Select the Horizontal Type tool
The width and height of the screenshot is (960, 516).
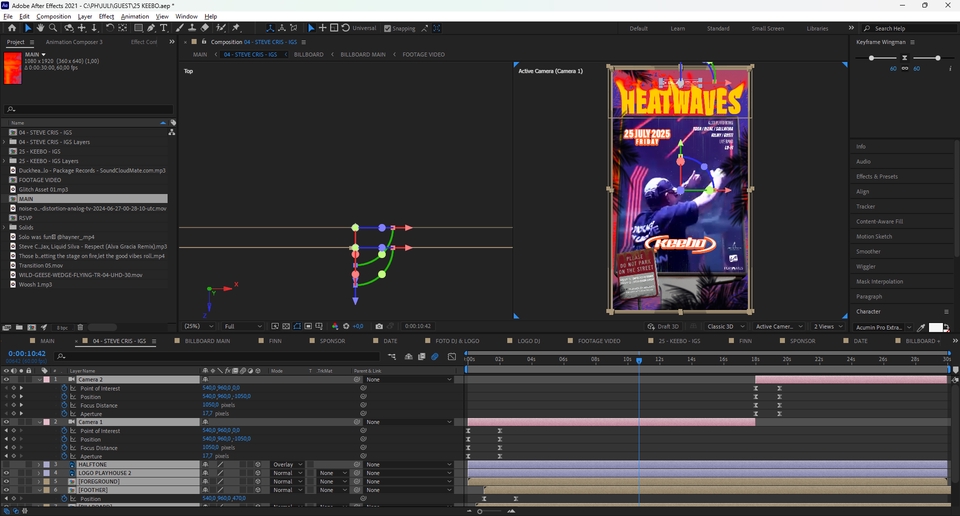pos(163,28)
